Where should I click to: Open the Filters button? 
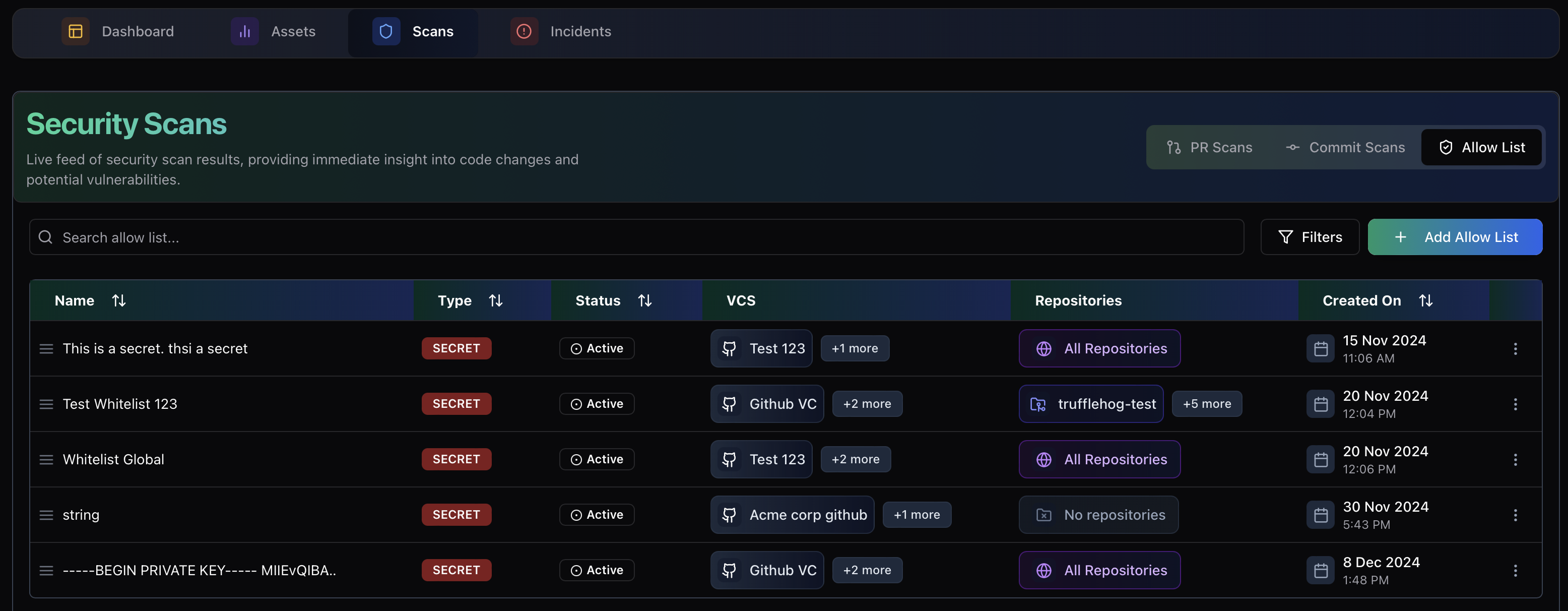(1310, 237)
